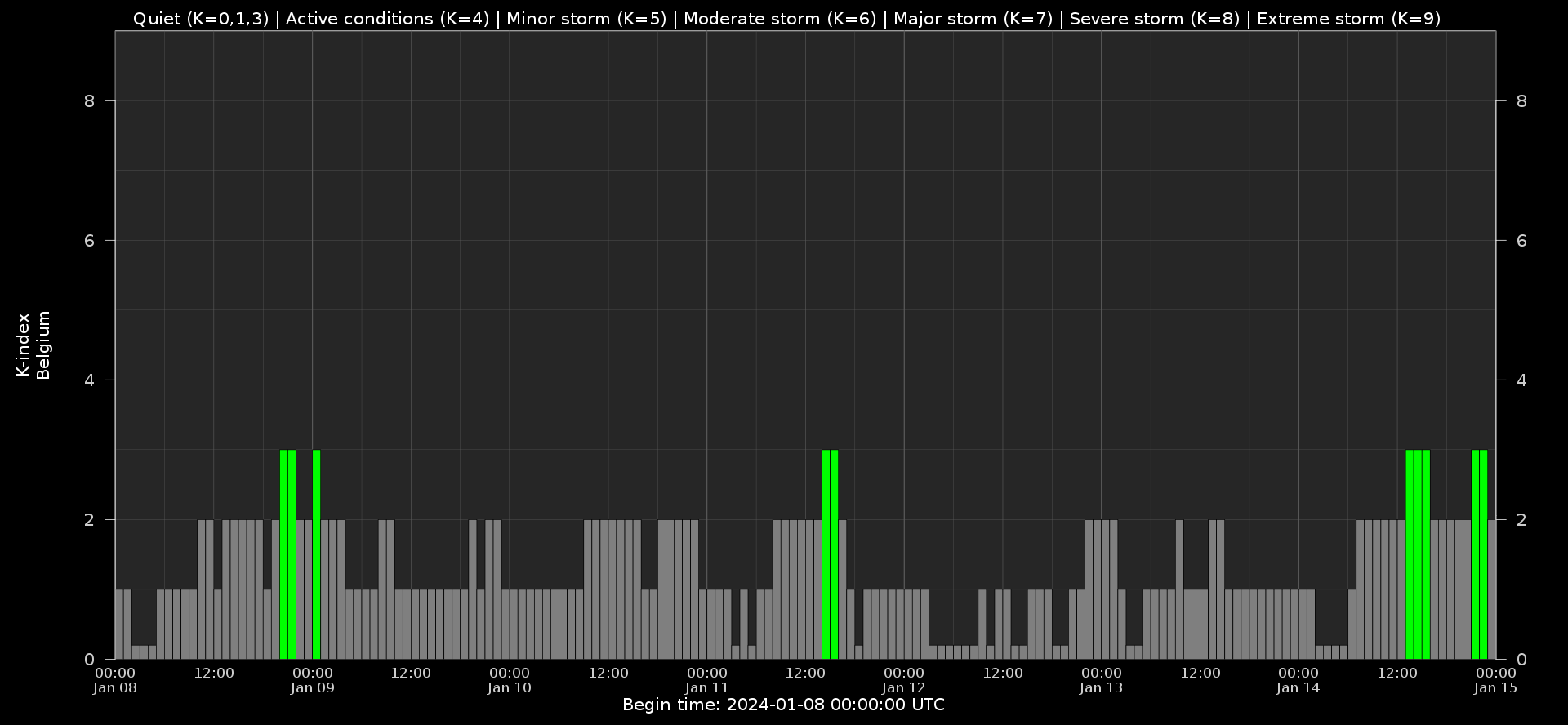Click the left y-axis tick label '6'
This screenshot has width=1568, height=725.
(x=90, y=241)
